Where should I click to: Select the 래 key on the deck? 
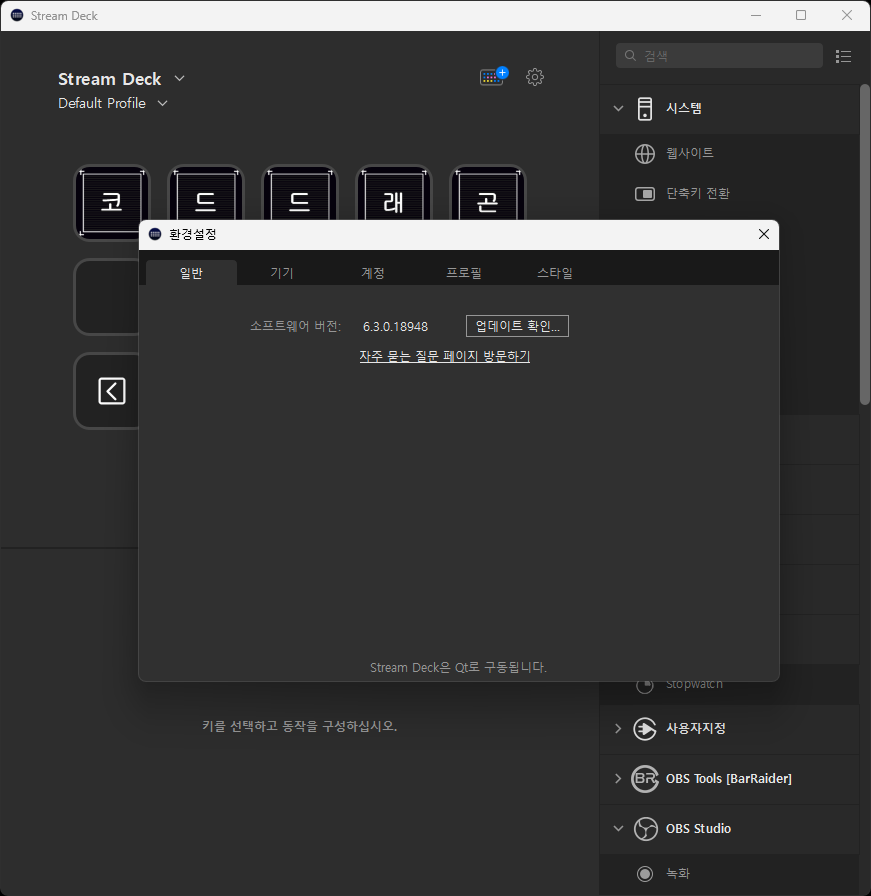[x=394, y=194]
